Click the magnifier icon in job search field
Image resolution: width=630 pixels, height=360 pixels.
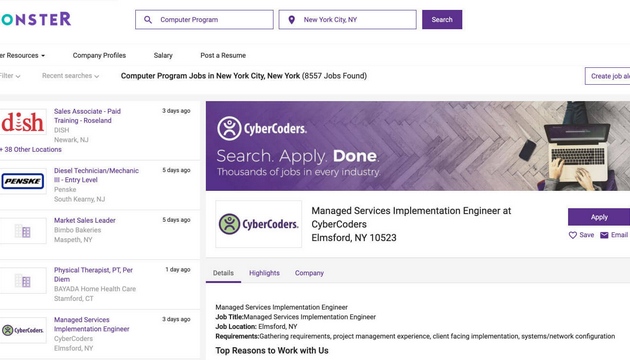[148, 20]
